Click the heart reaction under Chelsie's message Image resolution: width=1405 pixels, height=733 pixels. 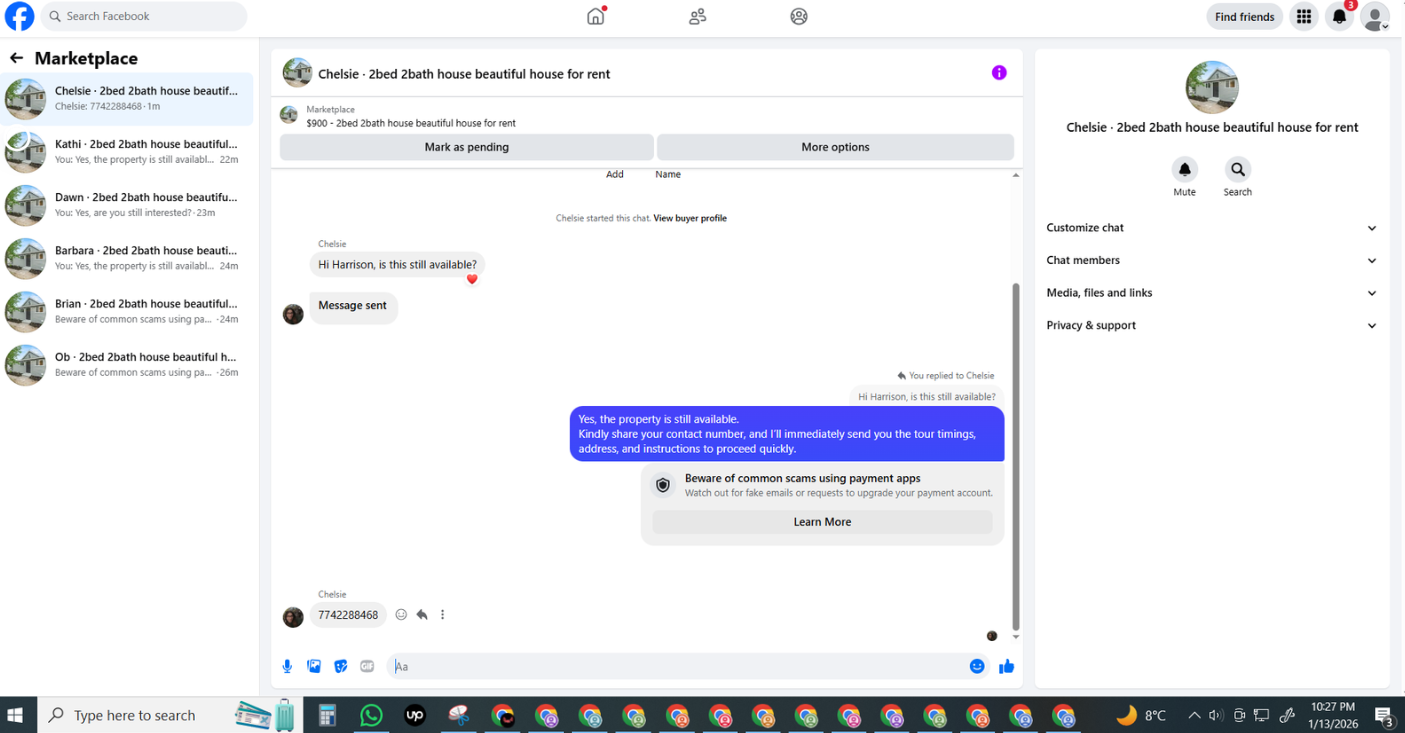(472, 279)
